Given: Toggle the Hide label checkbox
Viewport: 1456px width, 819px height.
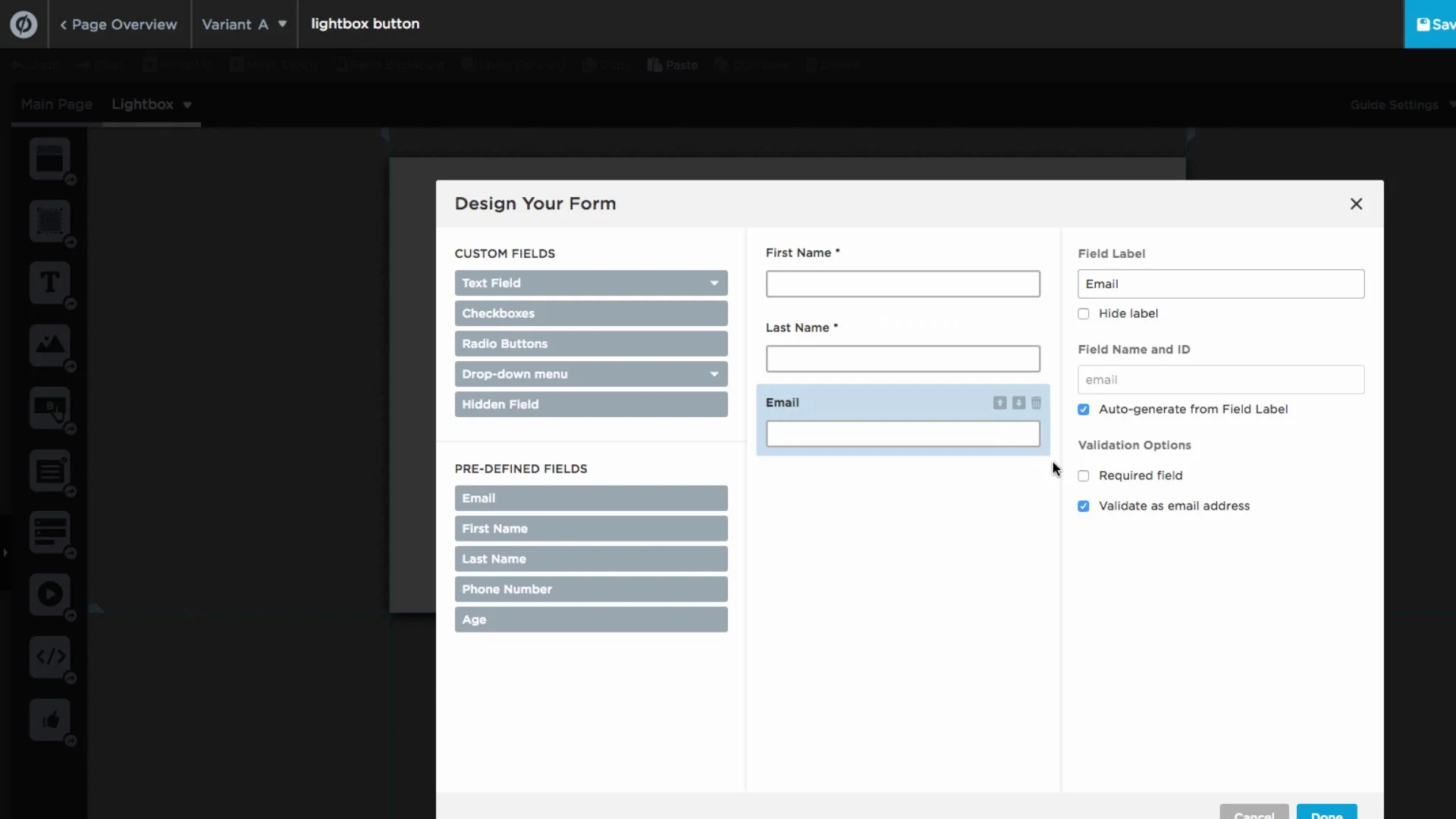Looking at the screenshot, I should tap(1084, 314).
